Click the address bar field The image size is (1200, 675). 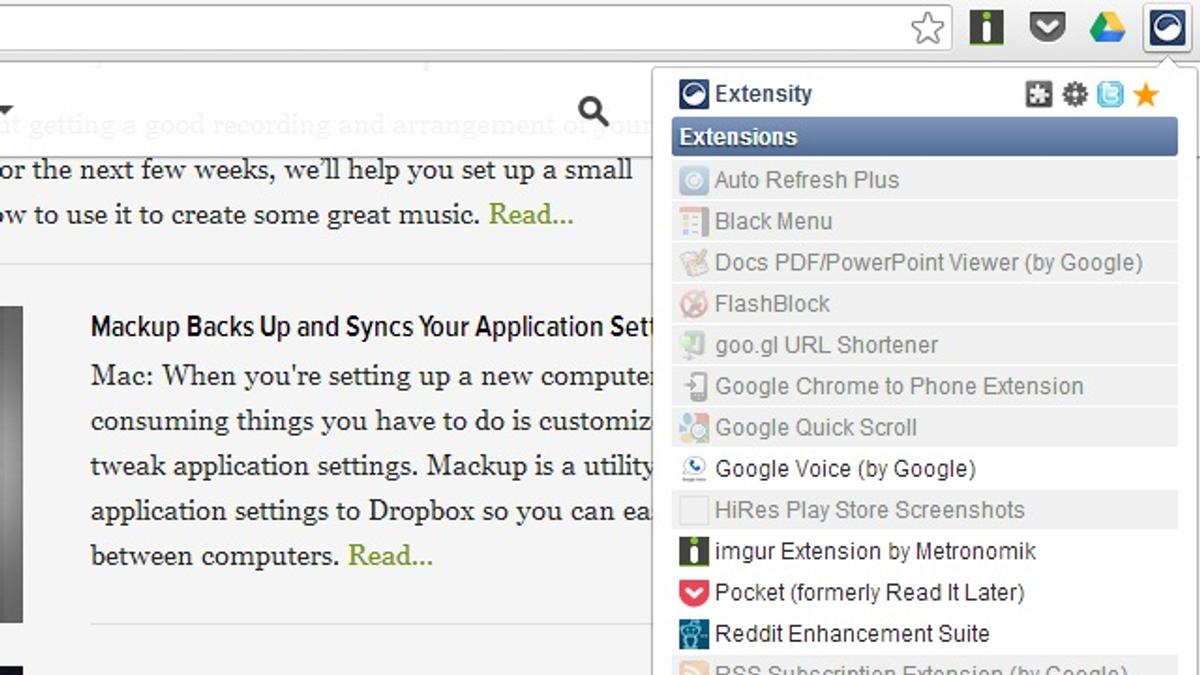475,28
